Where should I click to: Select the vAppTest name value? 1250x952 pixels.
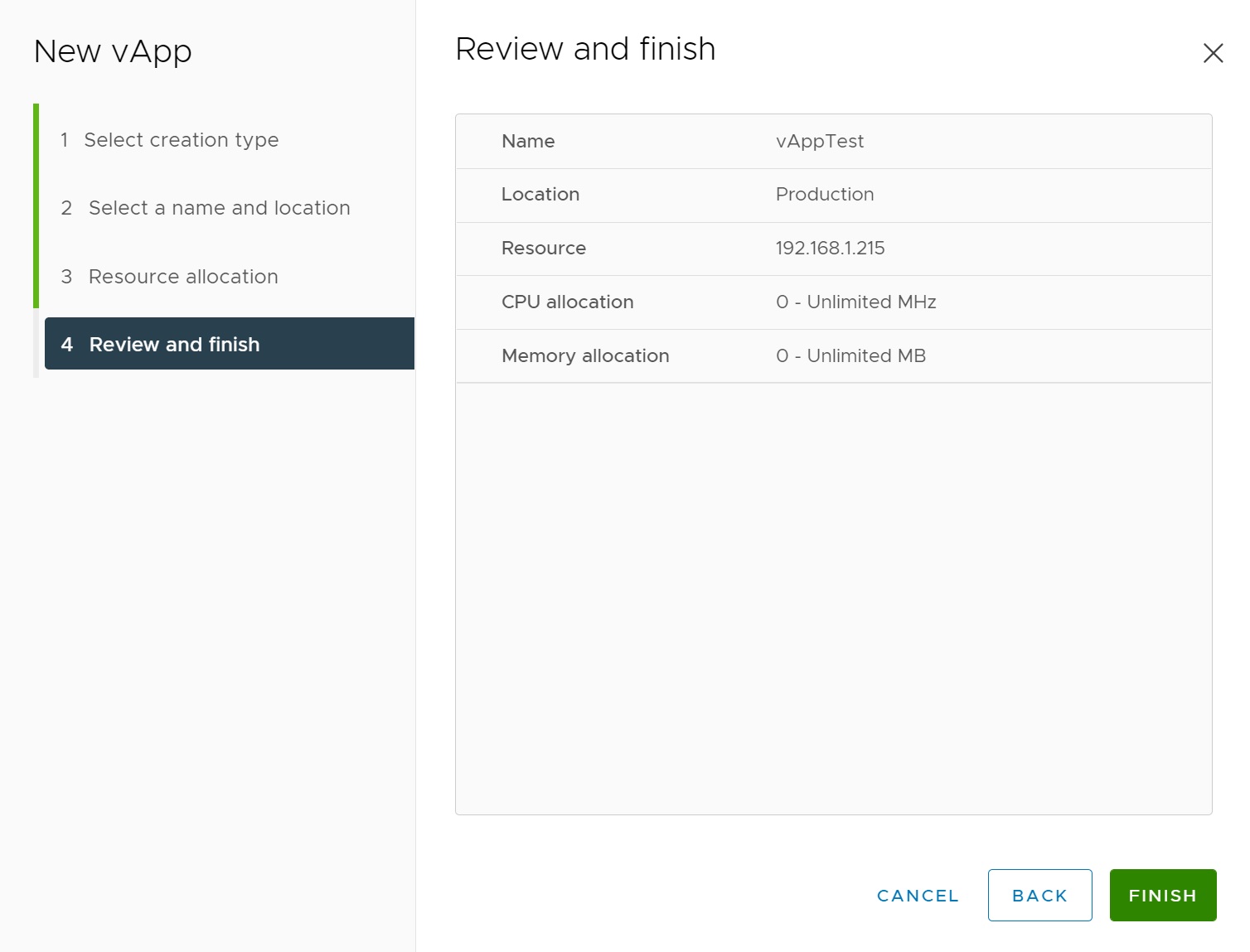pos(819,142)
